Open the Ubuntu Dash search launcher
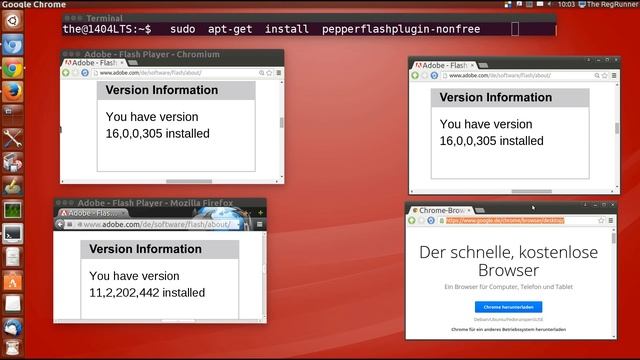Screen dimensions: 640x360 (12, 20)
